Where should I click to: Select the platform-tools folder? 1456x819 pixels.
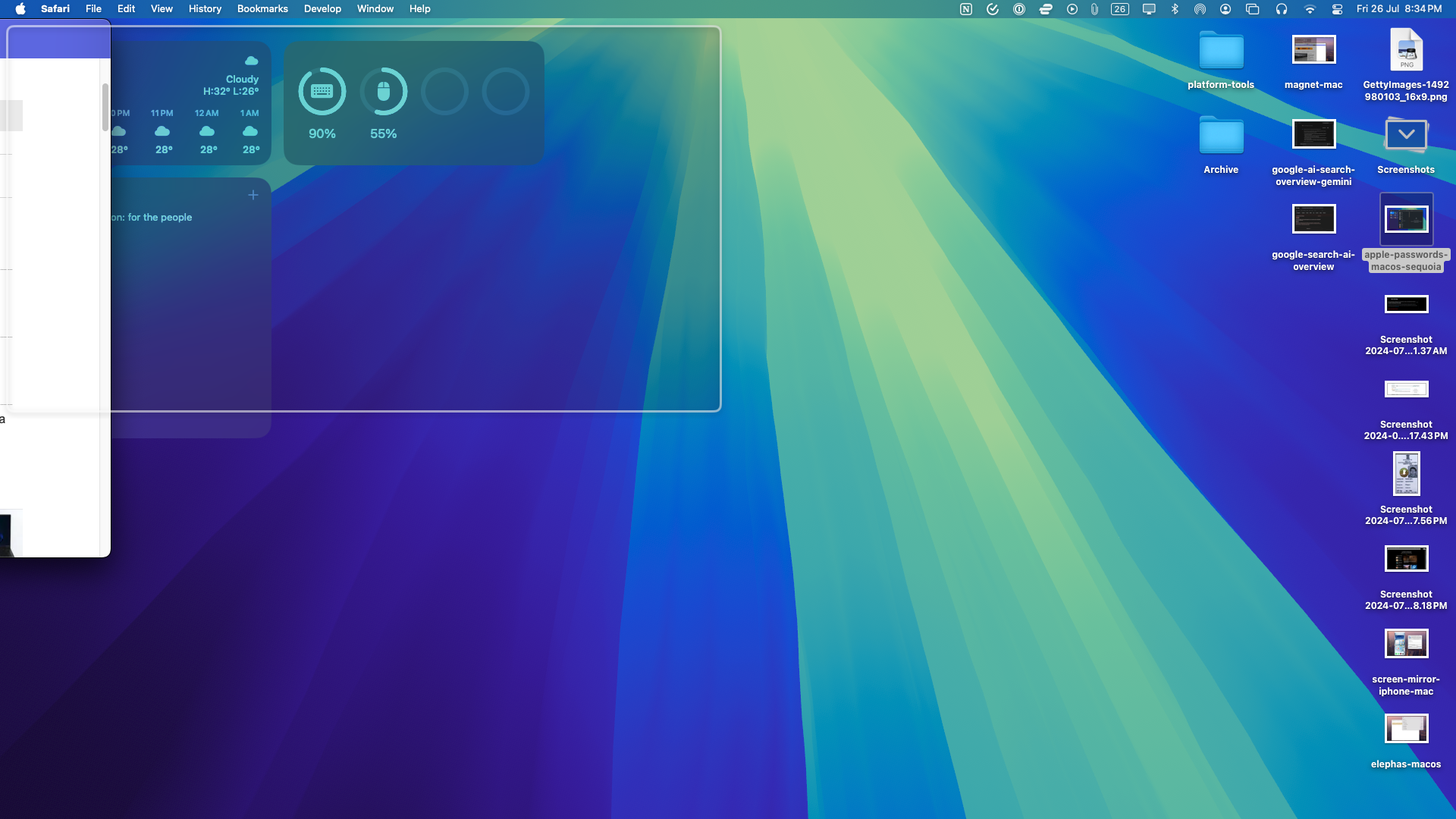pyautogui.click(x=1221, y=51)
